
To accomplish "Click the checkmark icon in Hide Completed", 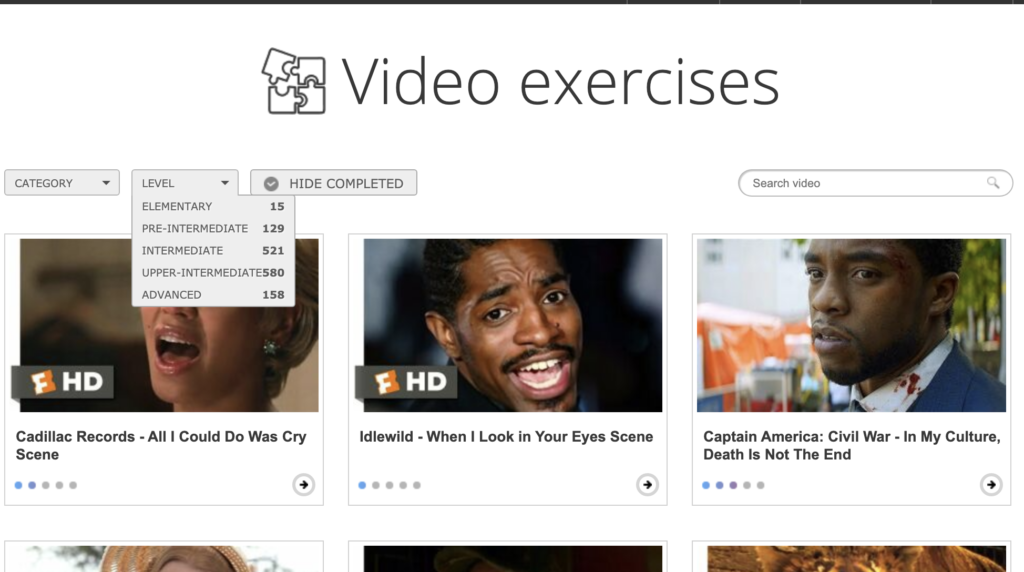I will 271,183.
